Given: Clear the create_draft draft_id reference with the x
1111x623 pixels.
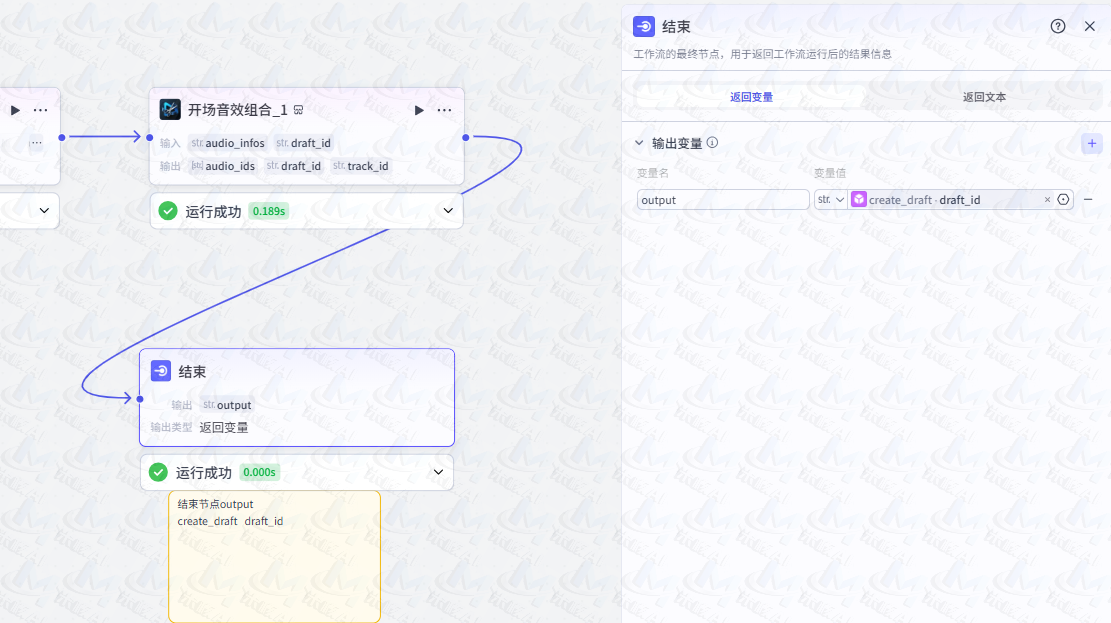Looking at the screenshot, I should (1046, 199).
